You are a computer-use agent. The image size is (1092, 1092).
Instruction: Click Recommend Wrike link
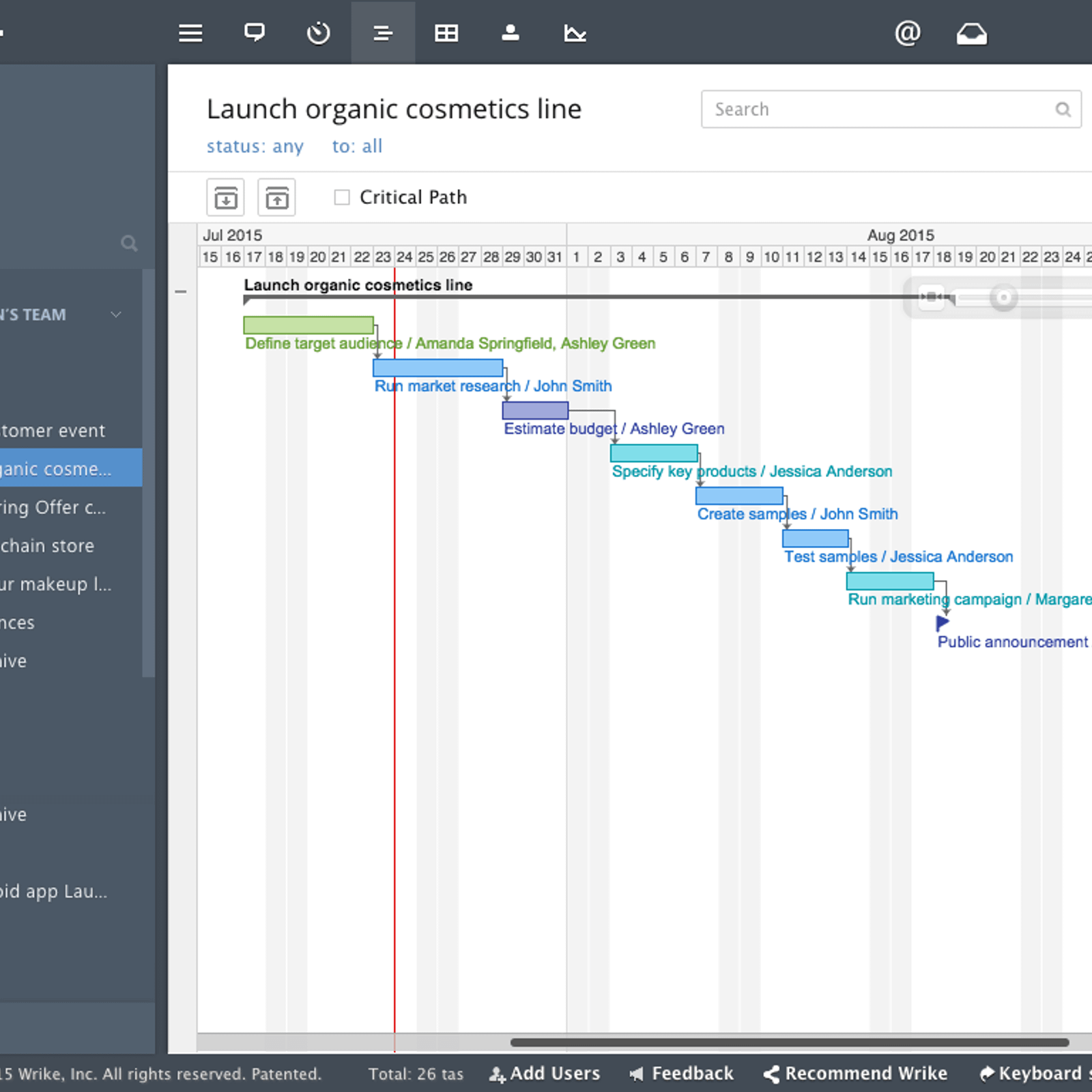point(855,1074)
